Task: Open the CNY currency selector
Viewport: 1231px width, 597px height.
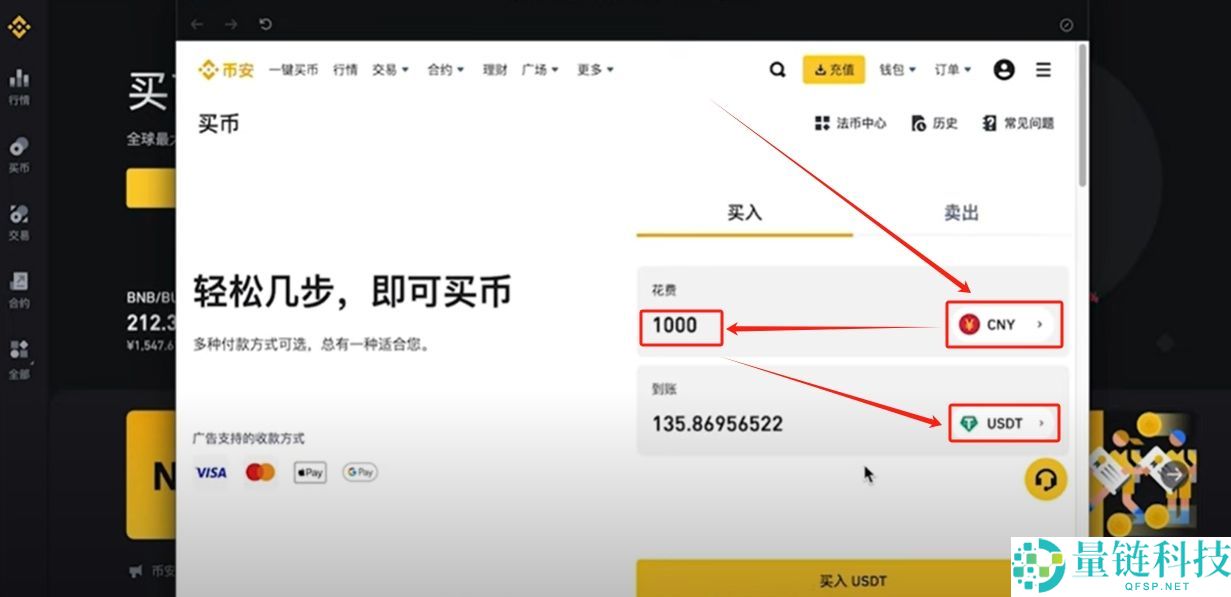Action: [1003, 324]
